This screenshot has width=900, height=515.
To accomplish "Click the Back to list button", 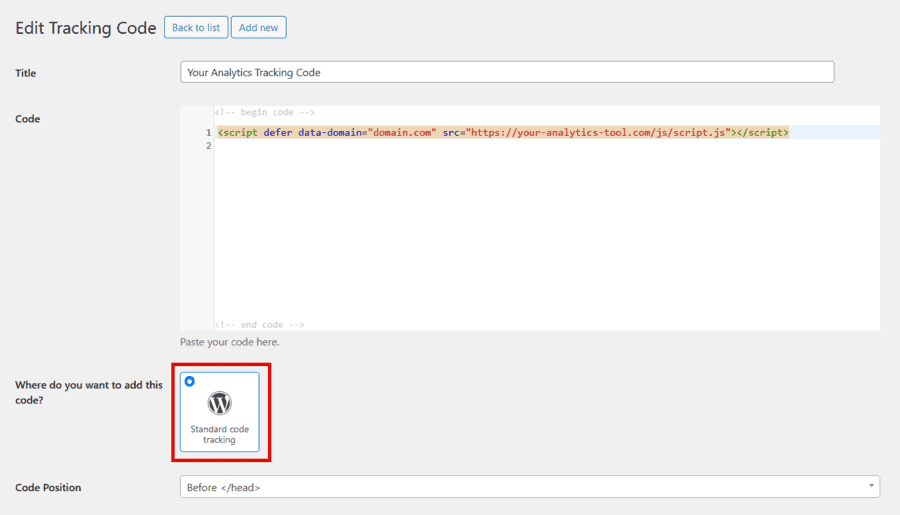I will point(196,28).
